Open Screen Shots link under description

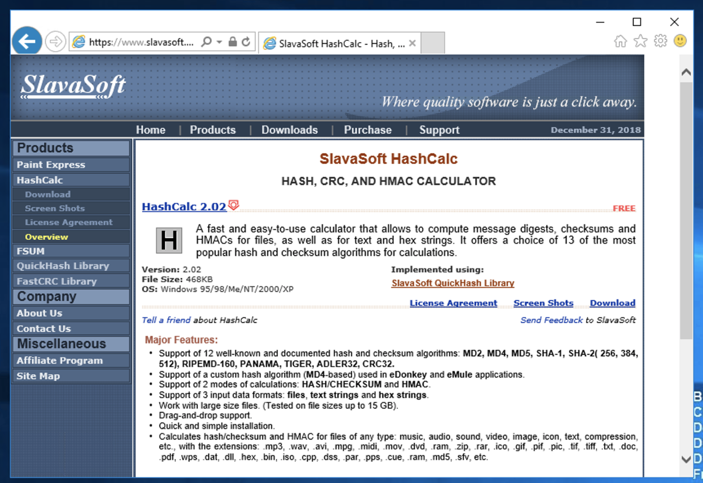[x=543, y=303]
